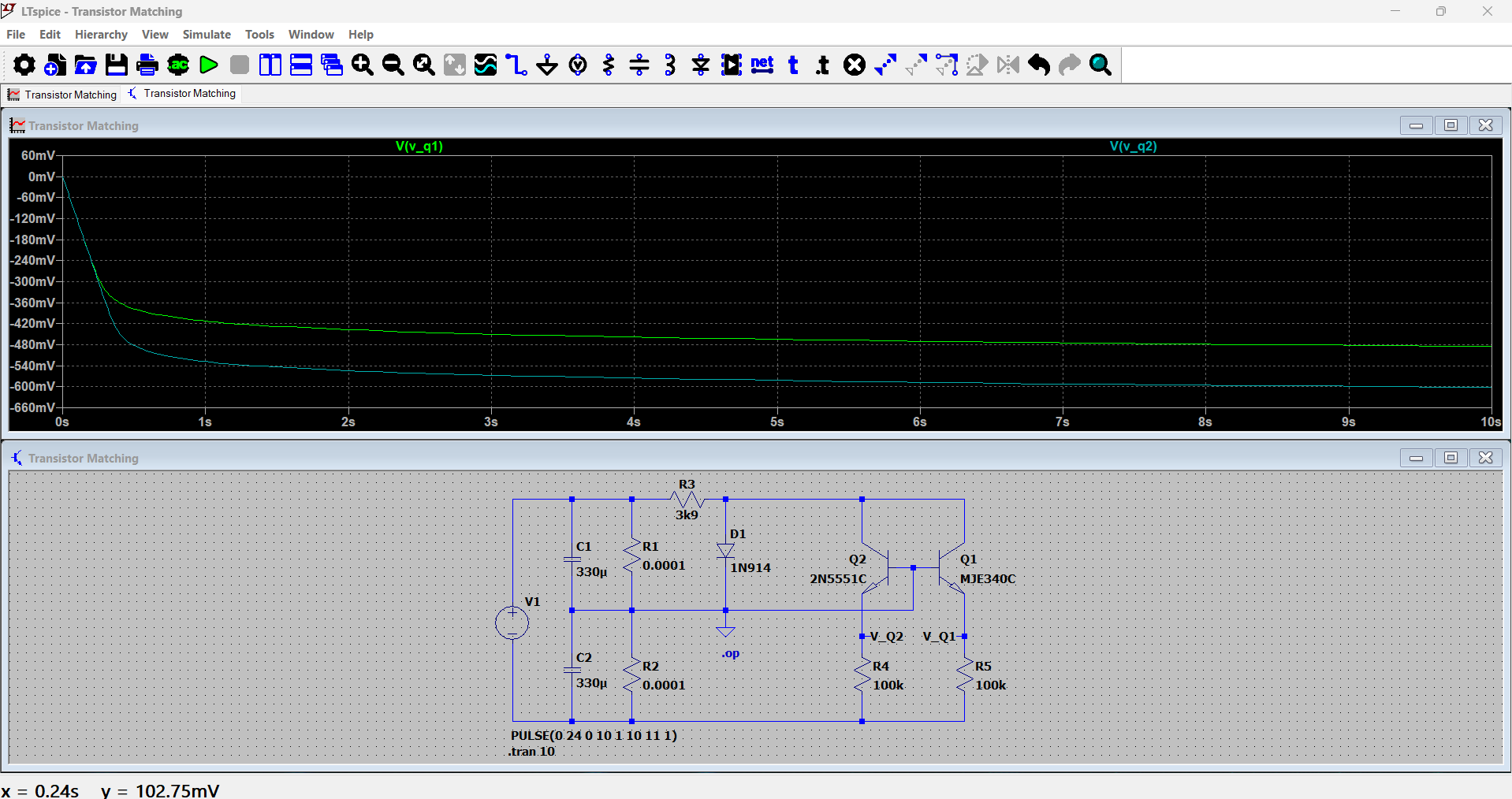Open the Configure Analysis (.ac) icon
The image size is (1512, 799).
[x=178, y=65]
